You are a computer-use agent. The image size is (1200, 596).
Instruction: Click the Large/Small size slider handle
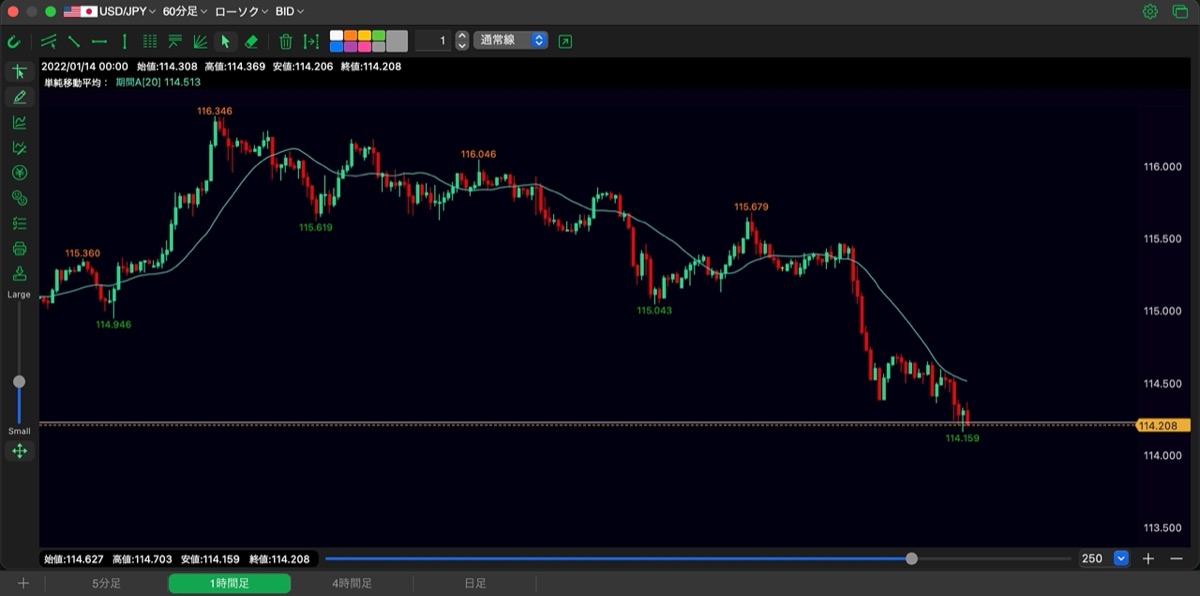(x=19, y=382)
